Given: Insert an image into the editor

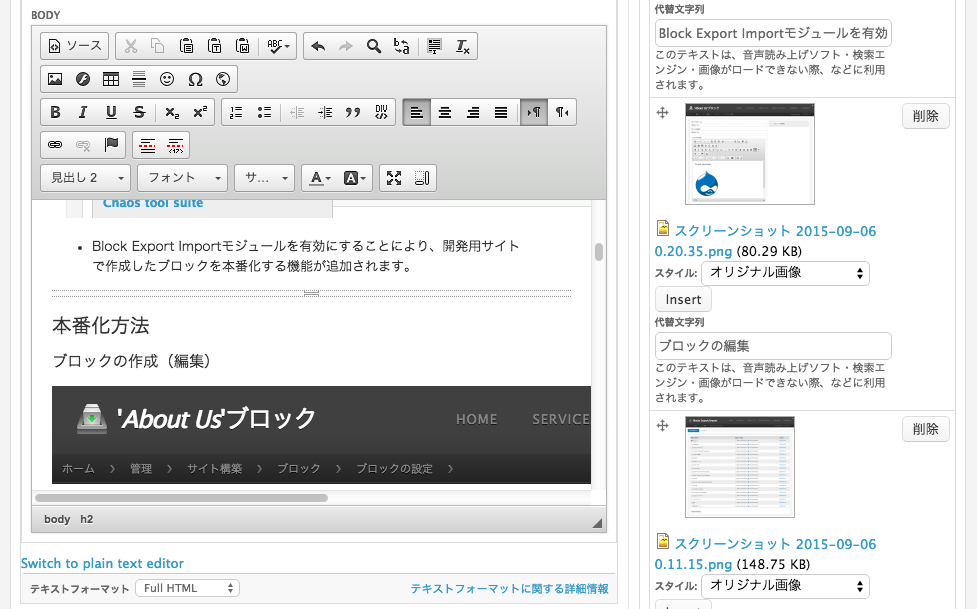Looking at the screenshot, I should (54, 79).
